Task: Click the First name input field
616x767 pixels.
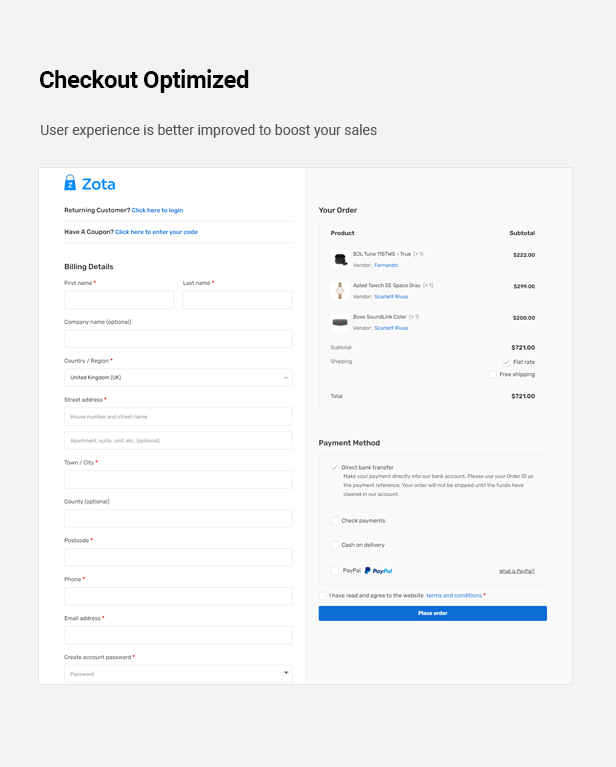Action: 119,300
